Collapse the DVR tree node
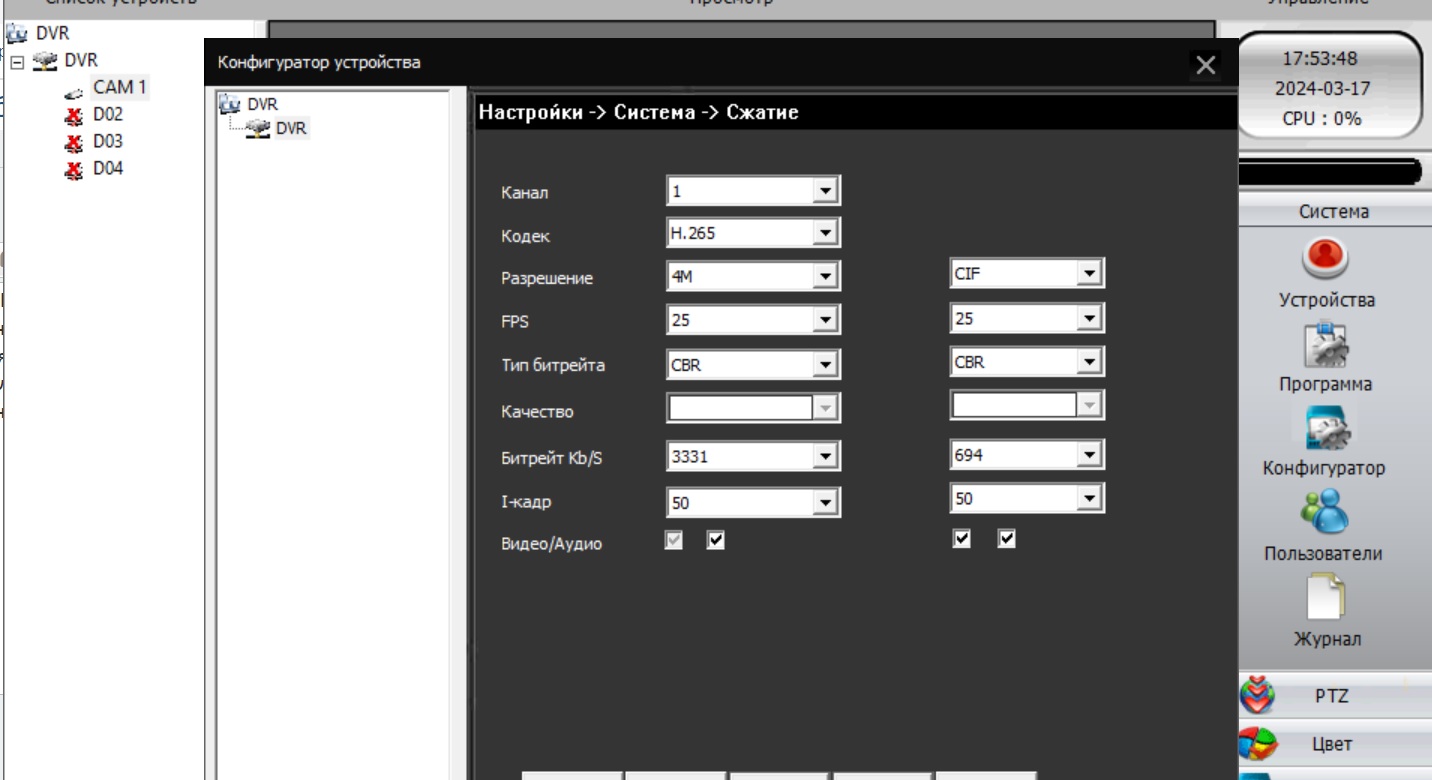This screenshot has height=780, width=1432. pos(17,61)
